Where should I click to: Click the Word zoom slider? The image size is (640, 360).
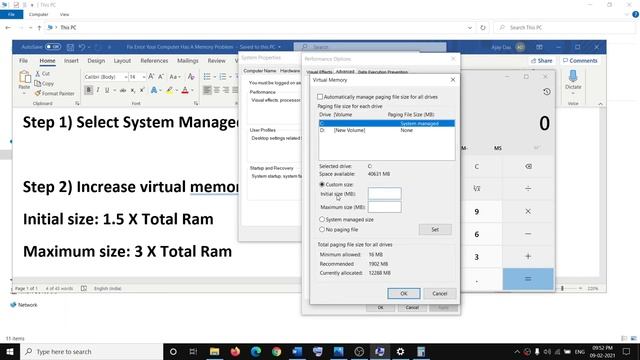pos(562,288)
